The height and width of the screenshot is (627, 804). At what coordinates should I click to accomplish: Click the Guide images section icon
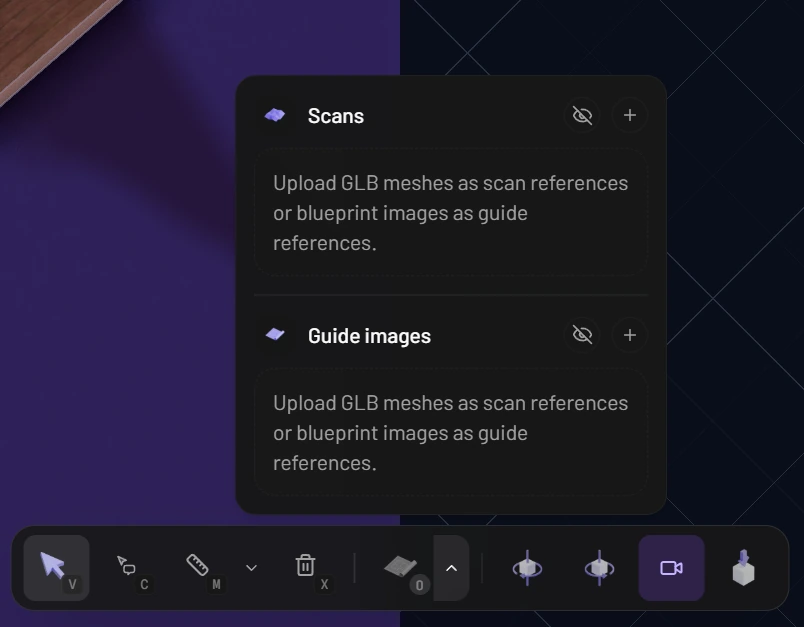pos(275,335)
